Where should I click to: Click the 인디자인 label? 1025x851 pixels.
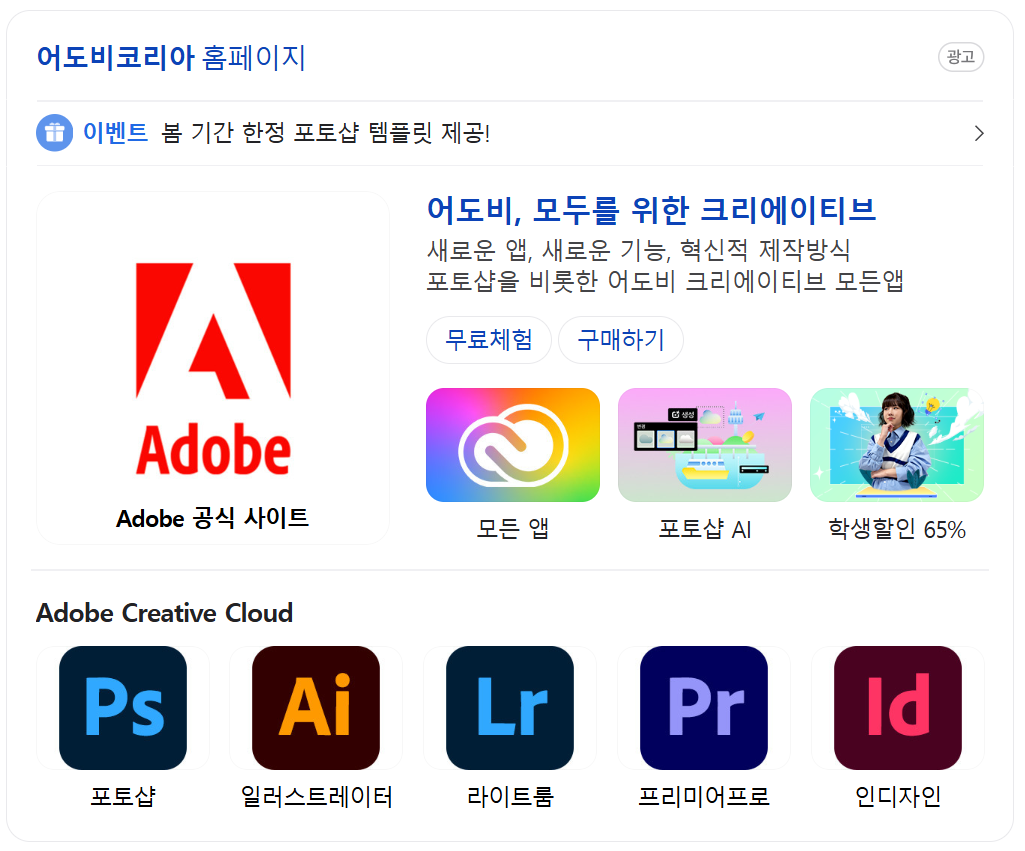point(898,796)
